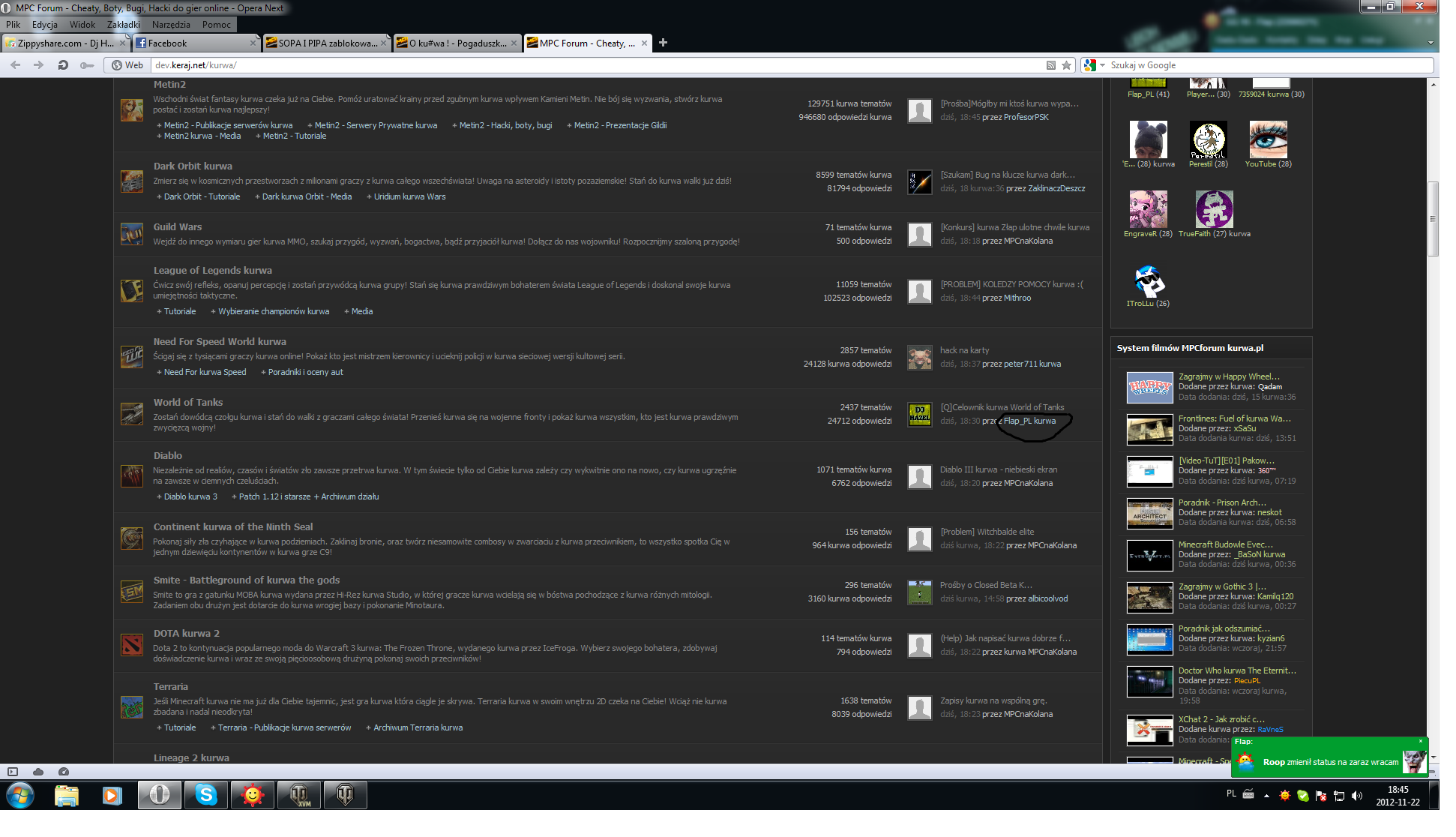Click the DOTA 2 forum icon
1456x837 pixels.
132,645
